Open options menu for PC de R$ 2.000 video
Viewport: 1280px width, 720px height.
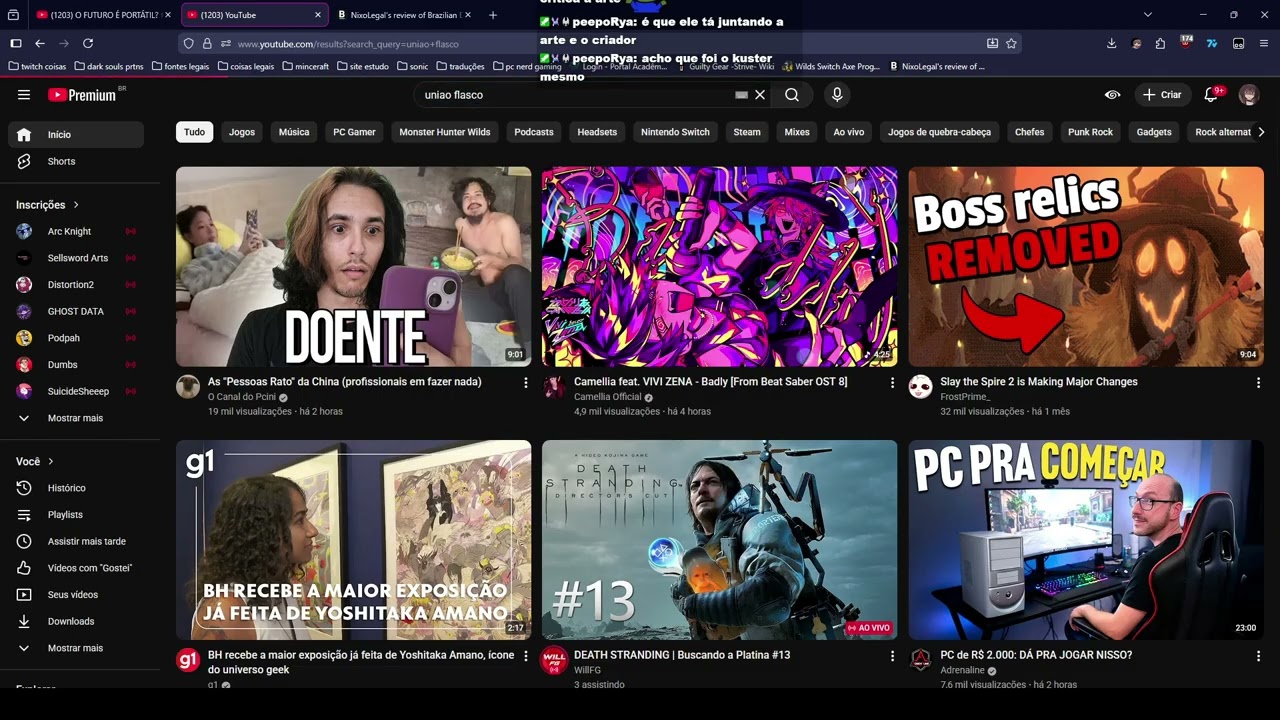(x=1258, y=656)
